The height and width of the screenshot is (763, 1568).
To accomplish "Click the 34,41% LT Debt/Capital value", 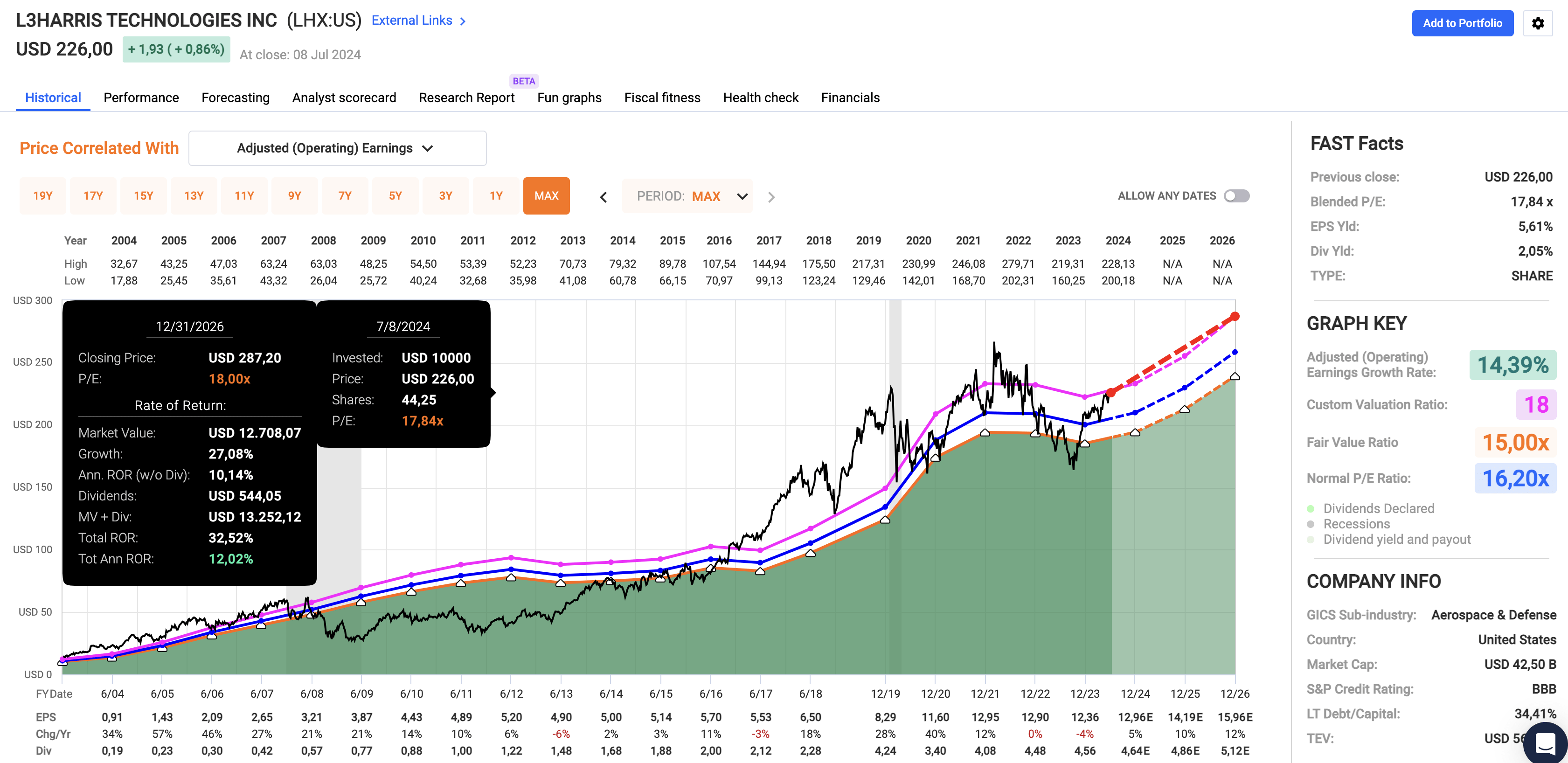I will click(x=1535, y=713).
